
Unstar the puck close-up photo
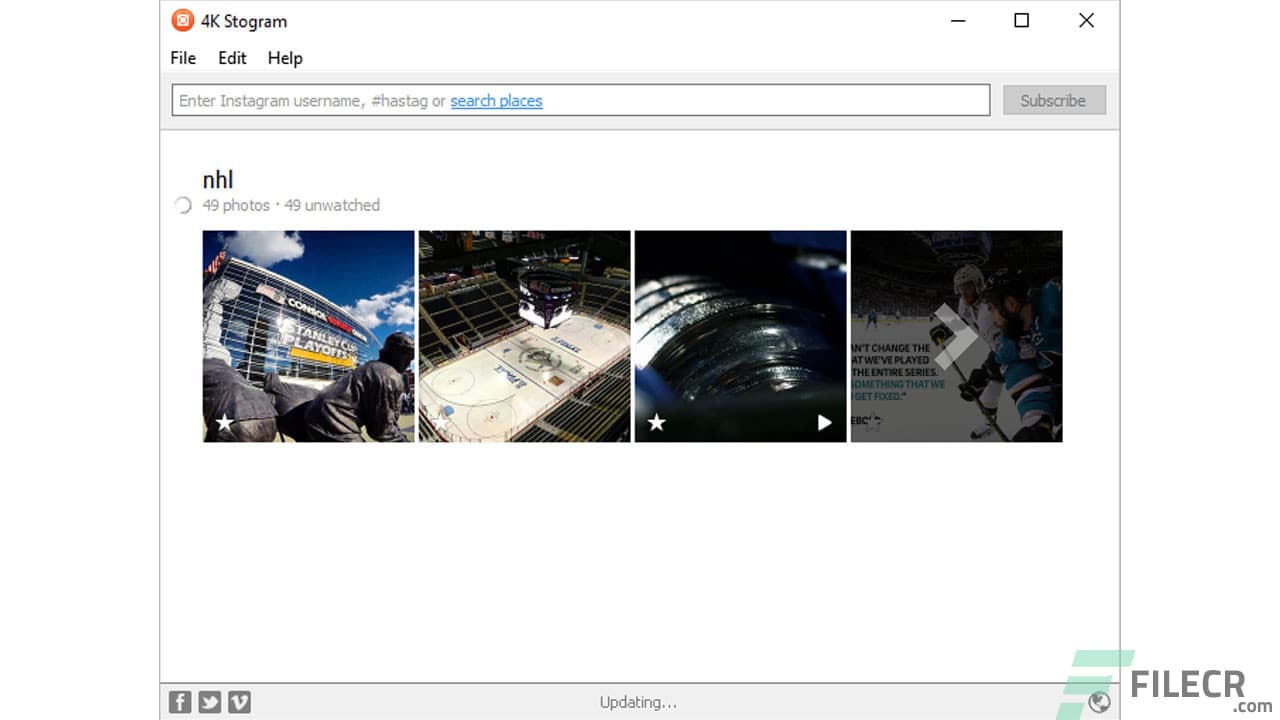point(657,422)
